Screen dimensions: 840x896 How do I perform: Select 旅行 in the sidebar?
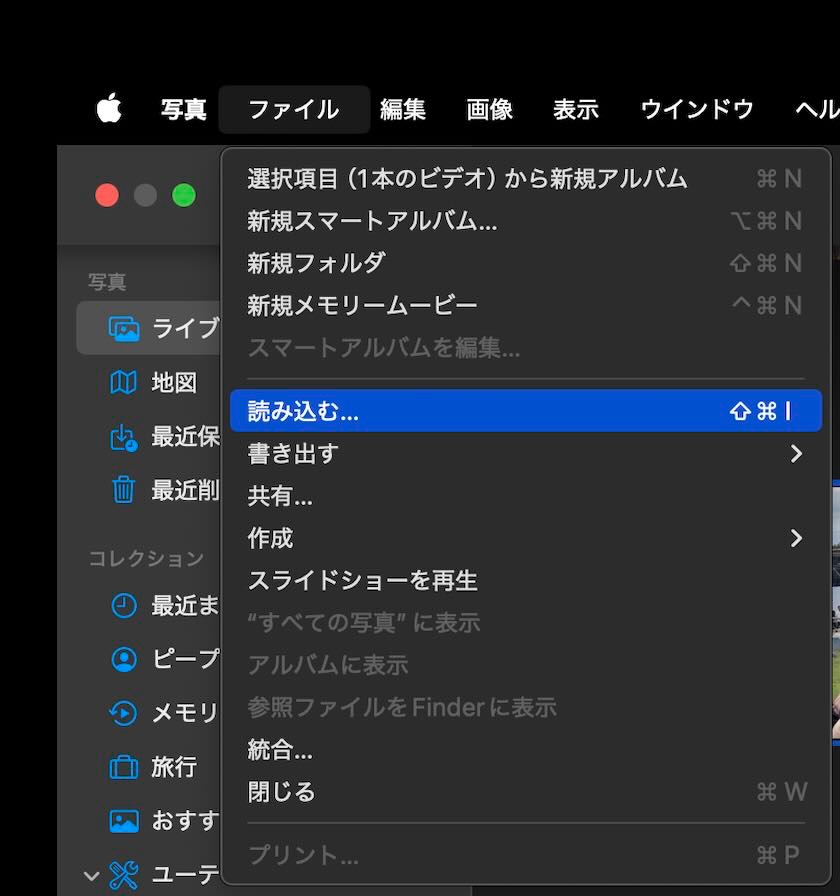(x=174, y=766)
